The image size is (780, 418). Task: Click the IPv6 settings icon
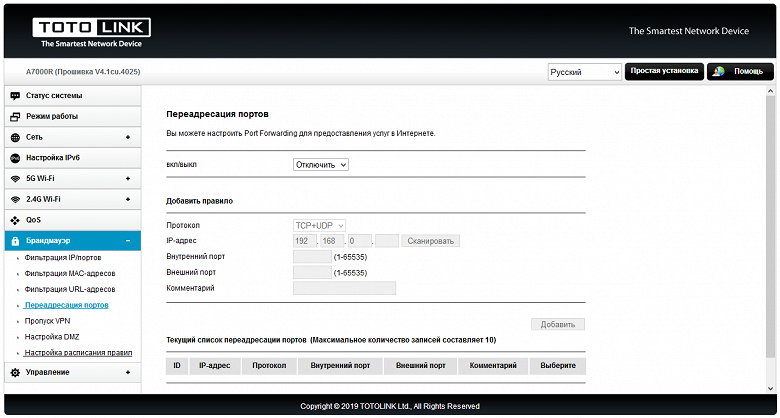[15, 158]
